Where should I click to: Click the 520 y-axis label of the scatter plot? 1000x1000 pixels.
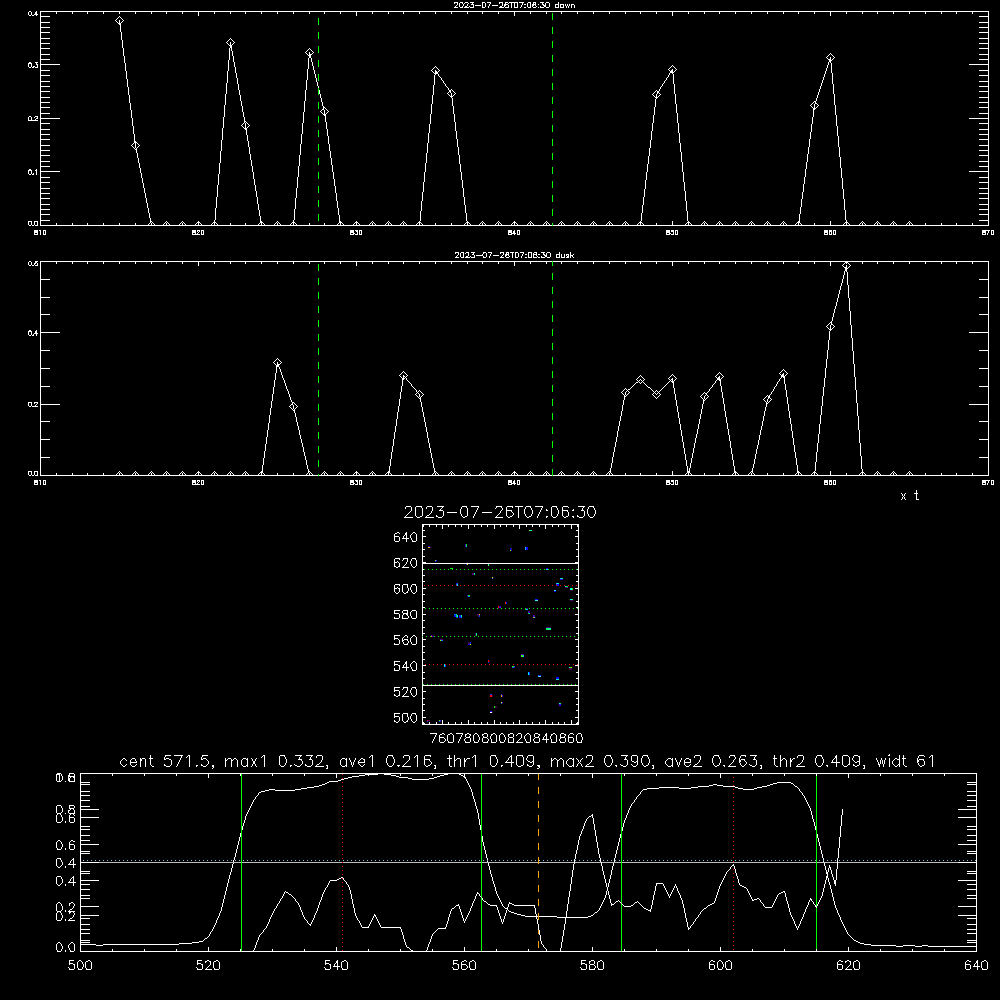(x=406, y=692)
